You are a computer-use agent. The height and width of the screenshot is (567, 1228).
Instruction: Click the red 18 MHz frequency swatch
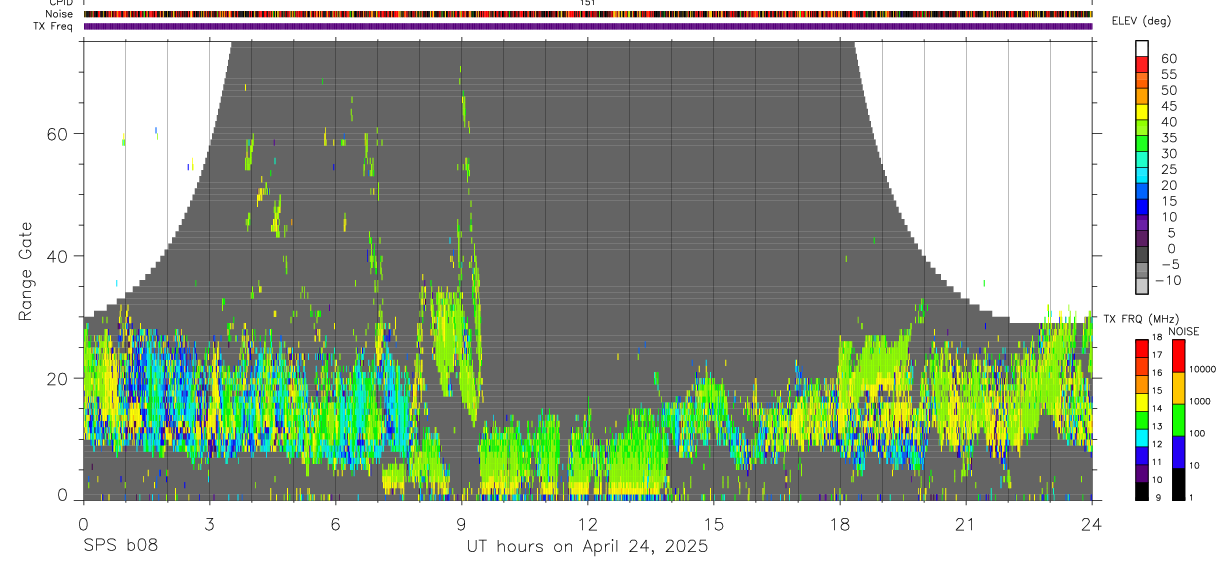pos(1142,349)
